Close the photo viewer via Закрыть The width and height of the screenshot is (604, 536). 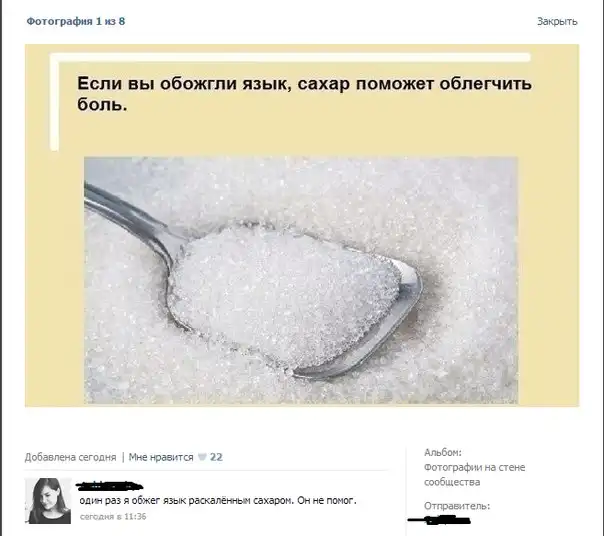coord(557,21)
